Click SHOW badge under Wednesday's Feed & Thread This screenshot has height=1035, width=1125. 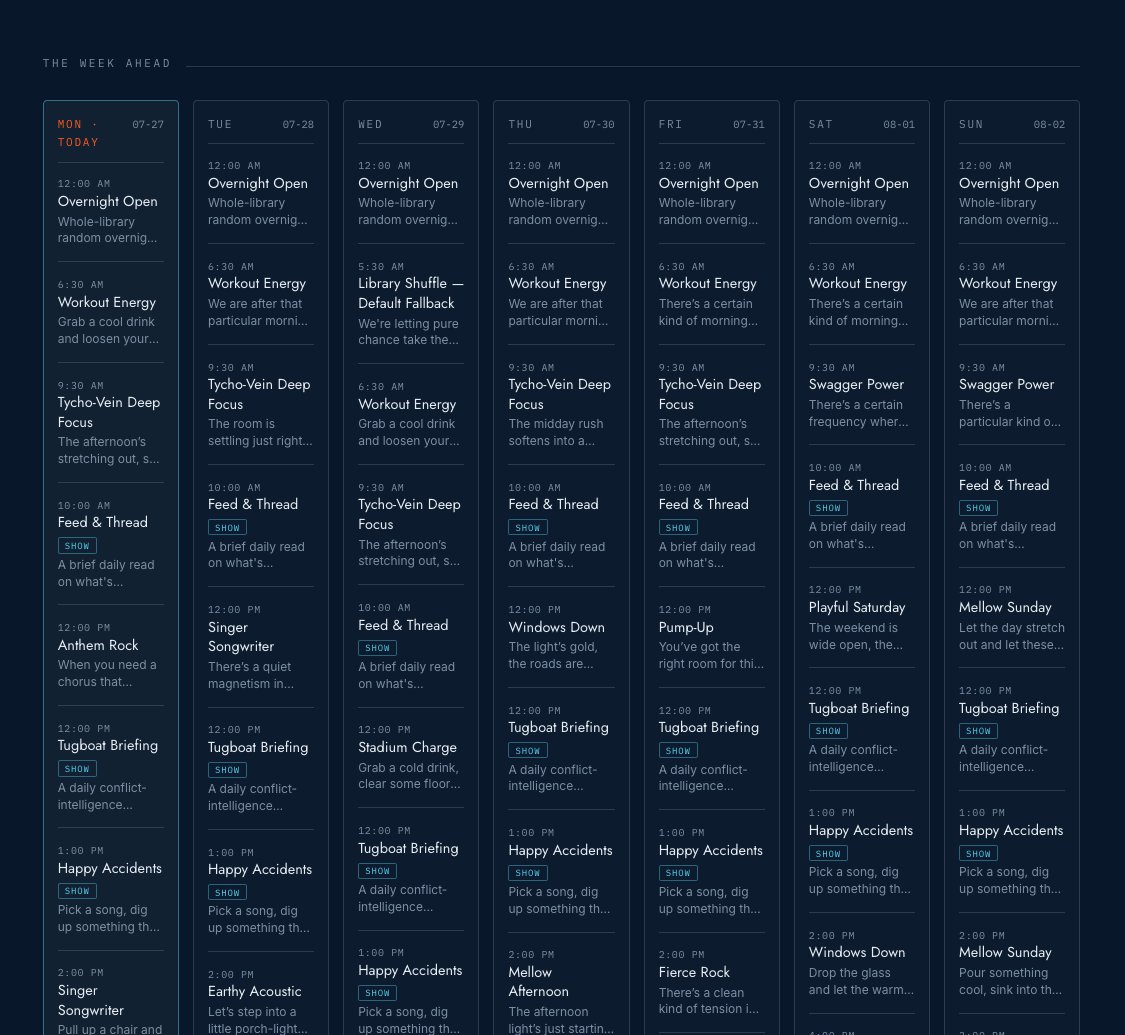(x=377, y=648)
